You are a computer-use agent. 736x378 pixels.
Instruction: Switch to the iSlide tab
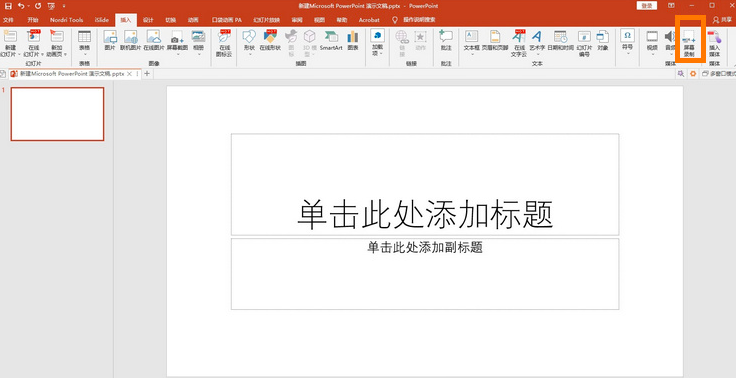coord(102,20)
